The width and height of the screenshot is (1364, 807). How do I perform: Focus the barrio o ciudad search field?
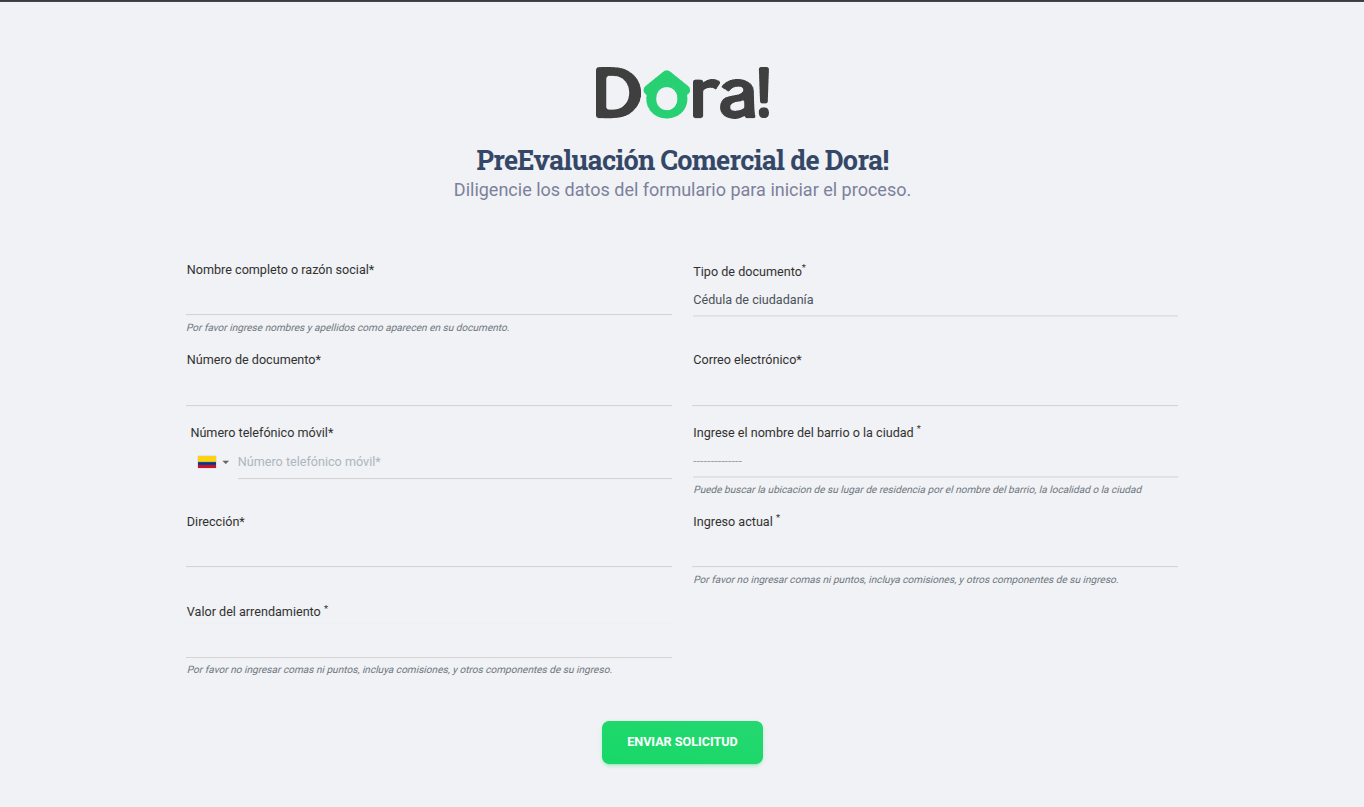935,461
